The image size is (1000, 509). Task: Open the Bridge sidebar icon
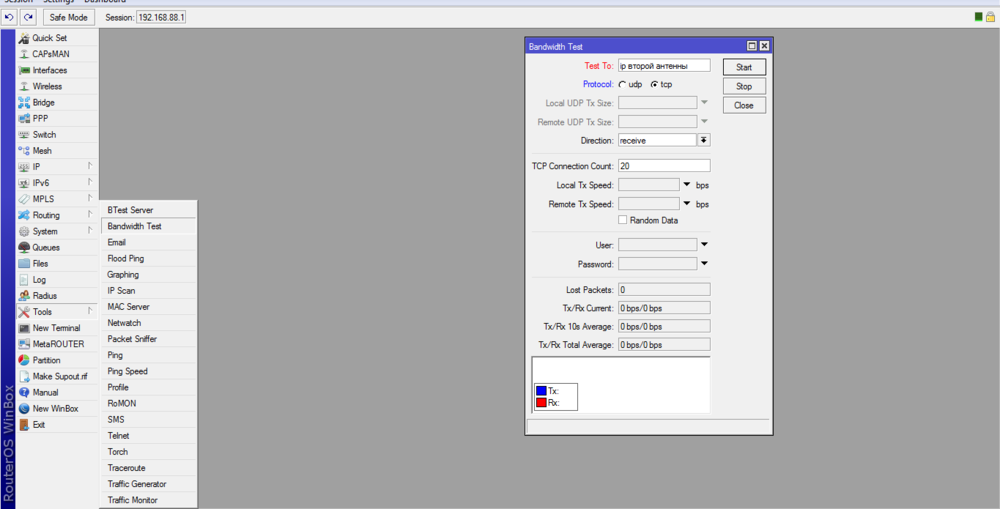pyautogui.click(x=24, y=103)
